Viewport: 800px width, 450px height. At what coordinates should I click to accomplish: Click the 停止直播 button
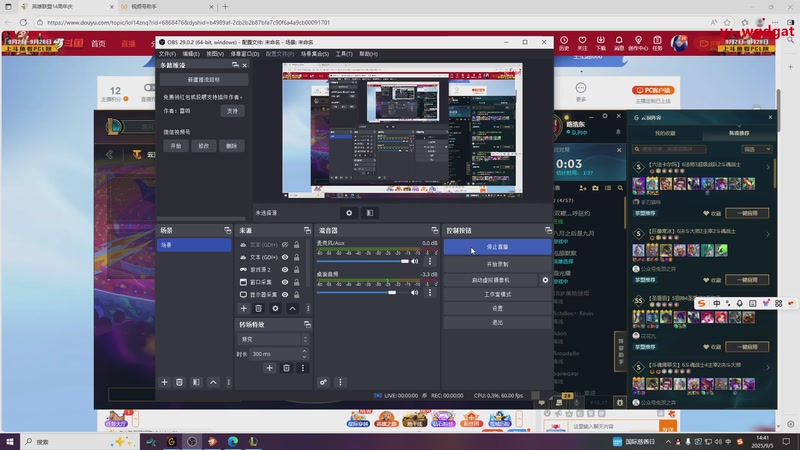497,247
